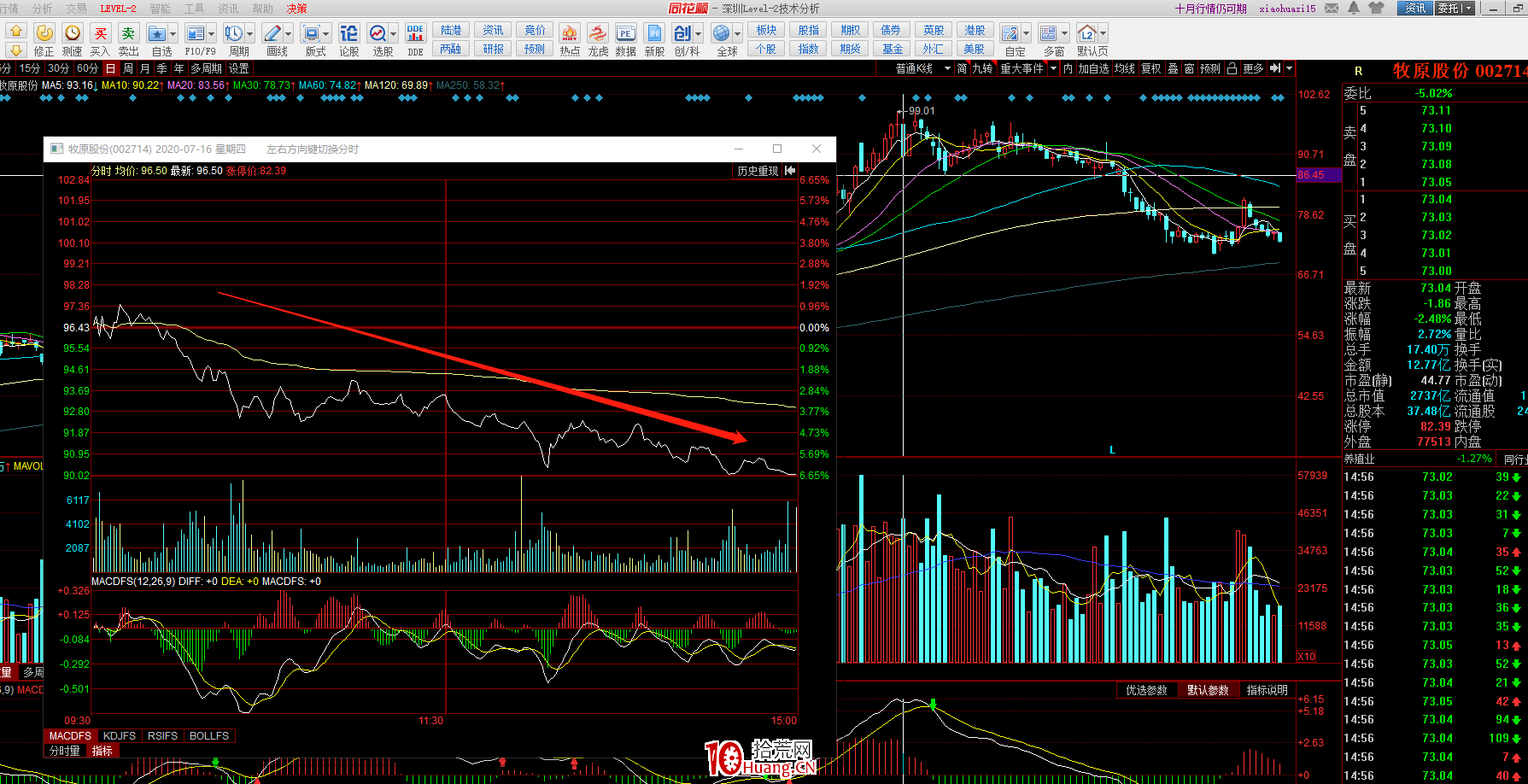Open the 委托 order dropdown arrow
The width and height of the screenshot is (1528, 784).
[1468, 9]
